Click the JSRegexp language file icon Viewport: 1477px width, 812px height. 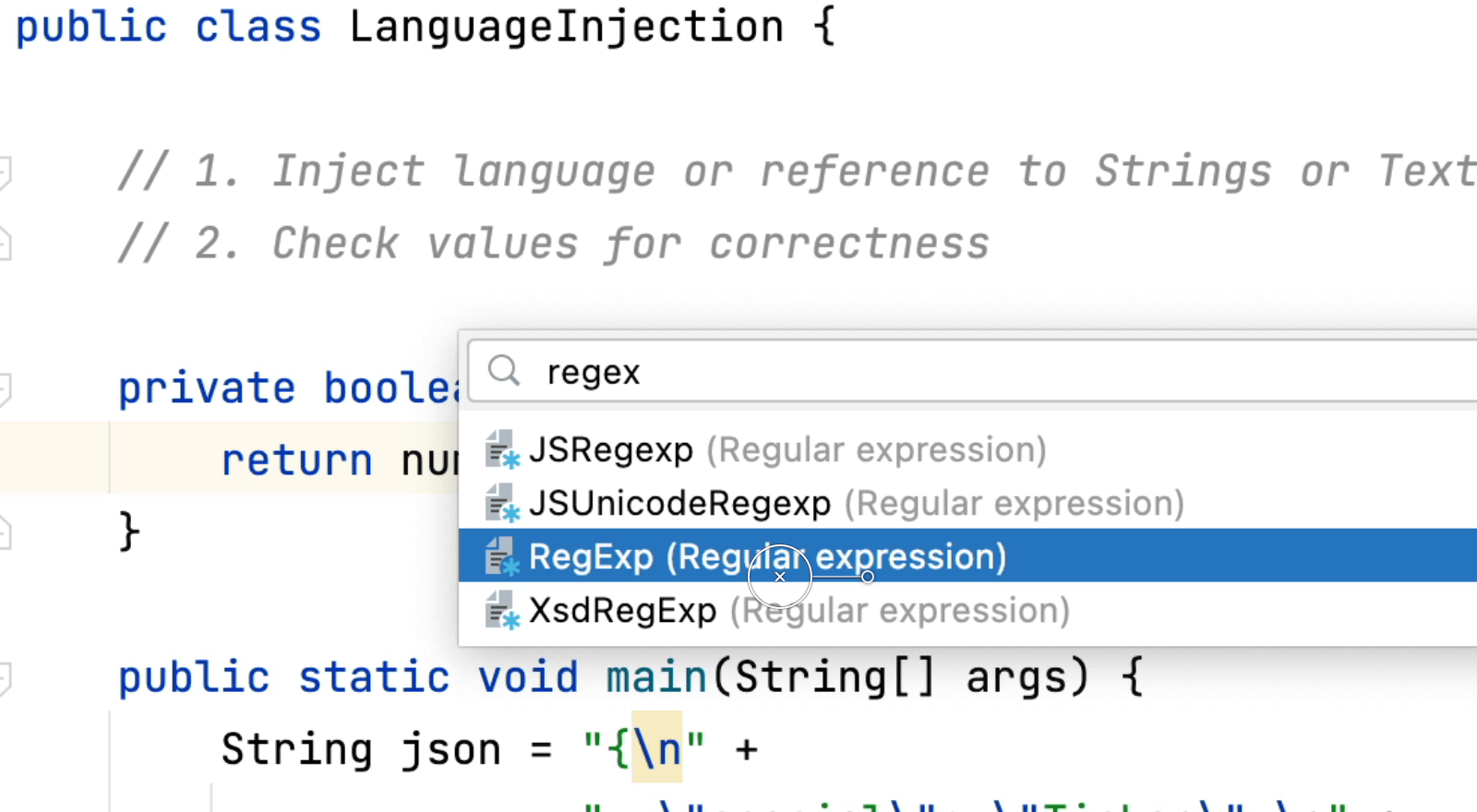502,449
